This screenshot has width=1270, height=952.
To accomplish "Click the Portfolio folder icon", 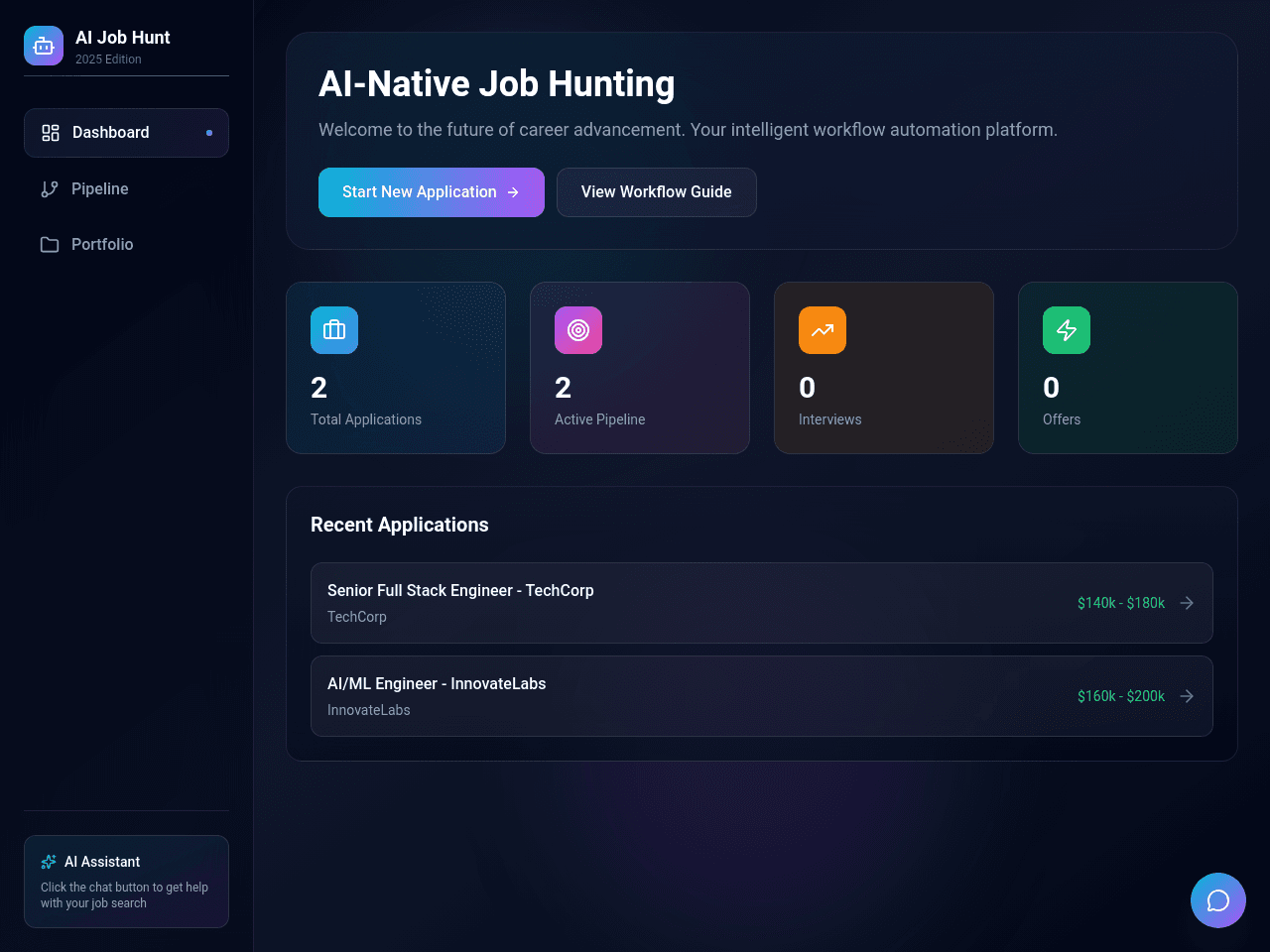I will (x=50, y=244).
